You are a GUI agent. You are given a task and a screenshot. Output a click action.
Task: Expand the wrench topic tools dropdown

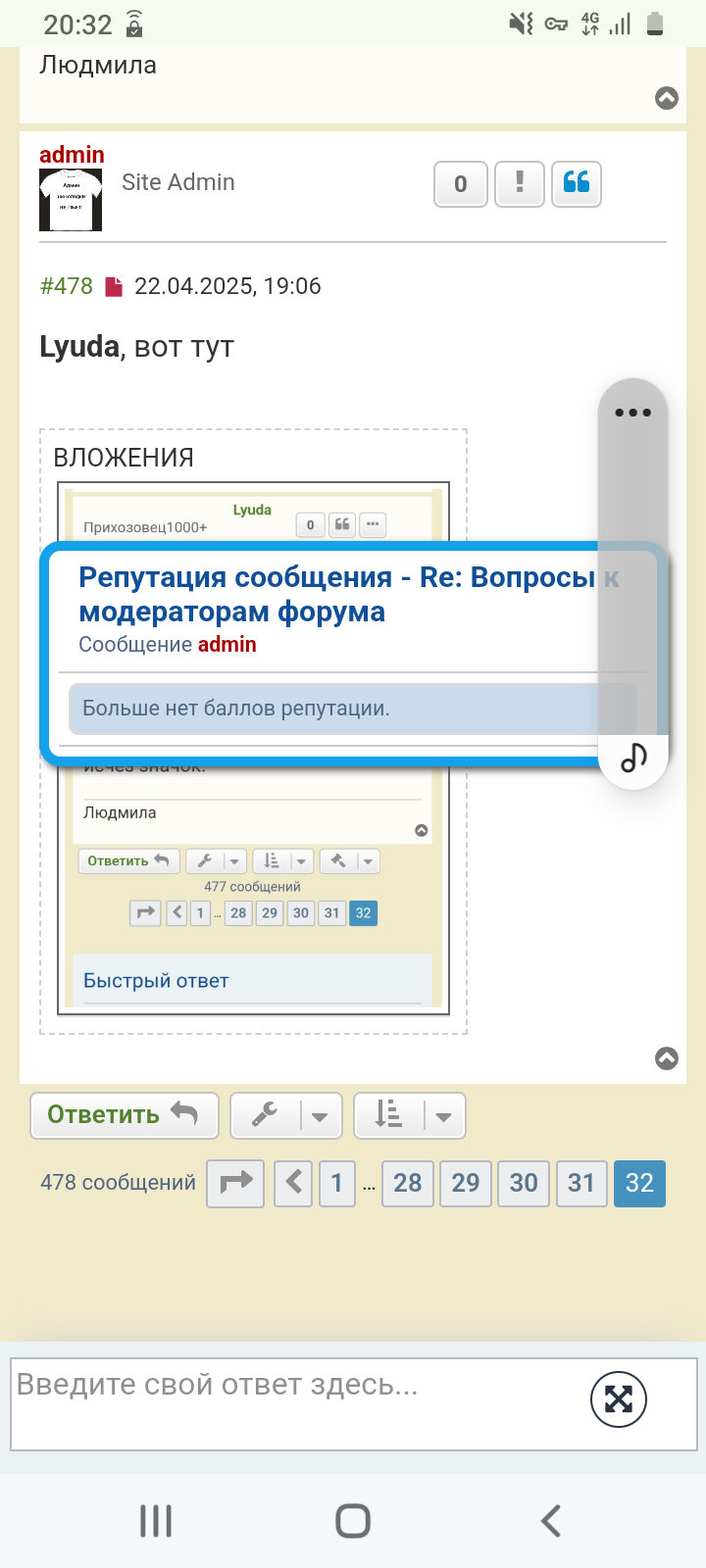tap(286, 1115)
